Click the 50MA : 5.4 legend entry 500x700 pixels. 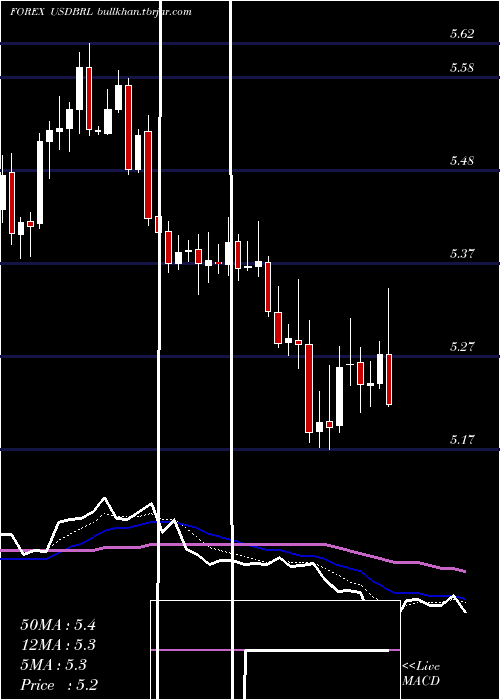(x=58, y=625)
